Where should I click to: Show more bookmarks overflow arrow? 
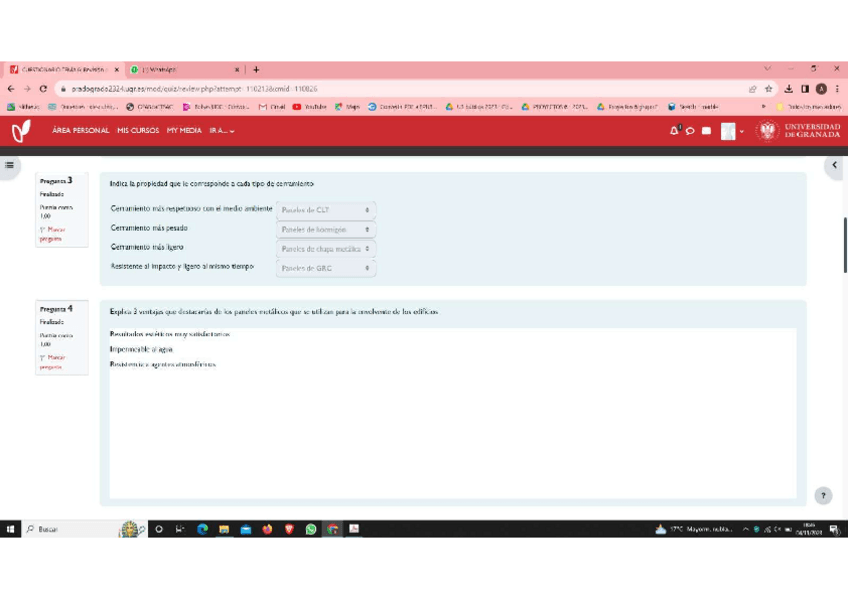click(x=764, y=107)
